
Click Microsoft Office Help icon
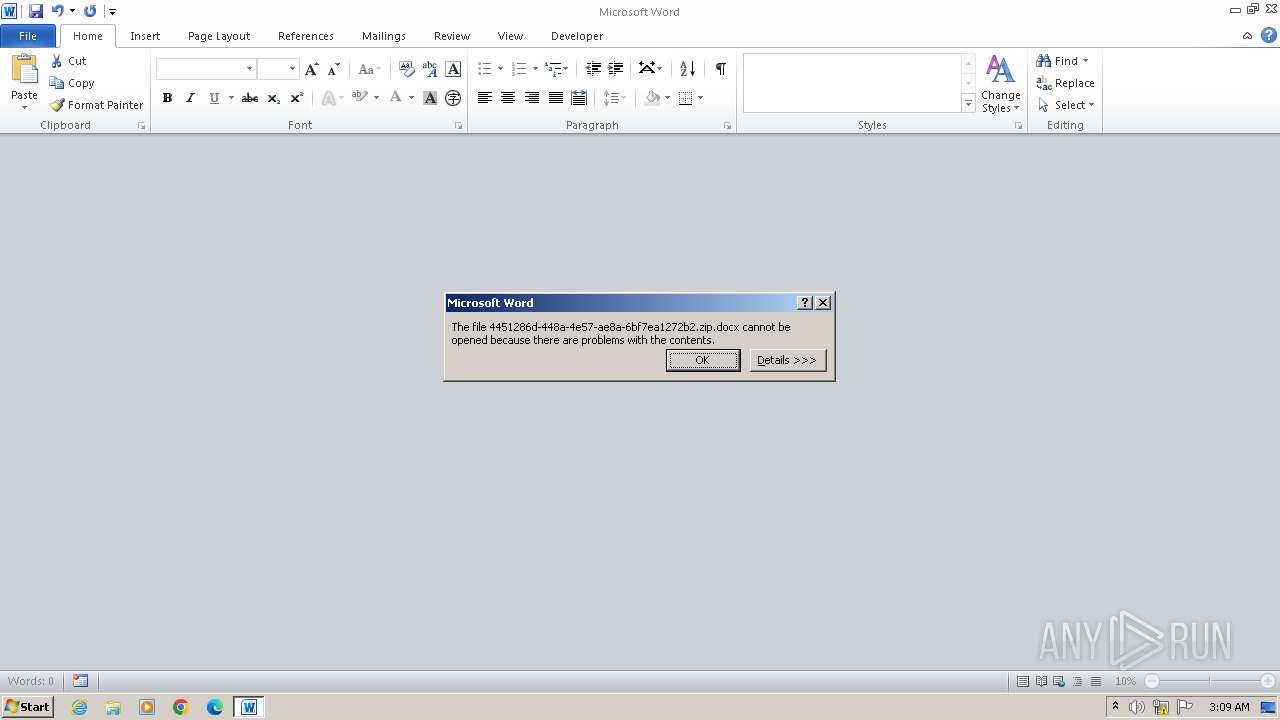(x=1269, y=36)
